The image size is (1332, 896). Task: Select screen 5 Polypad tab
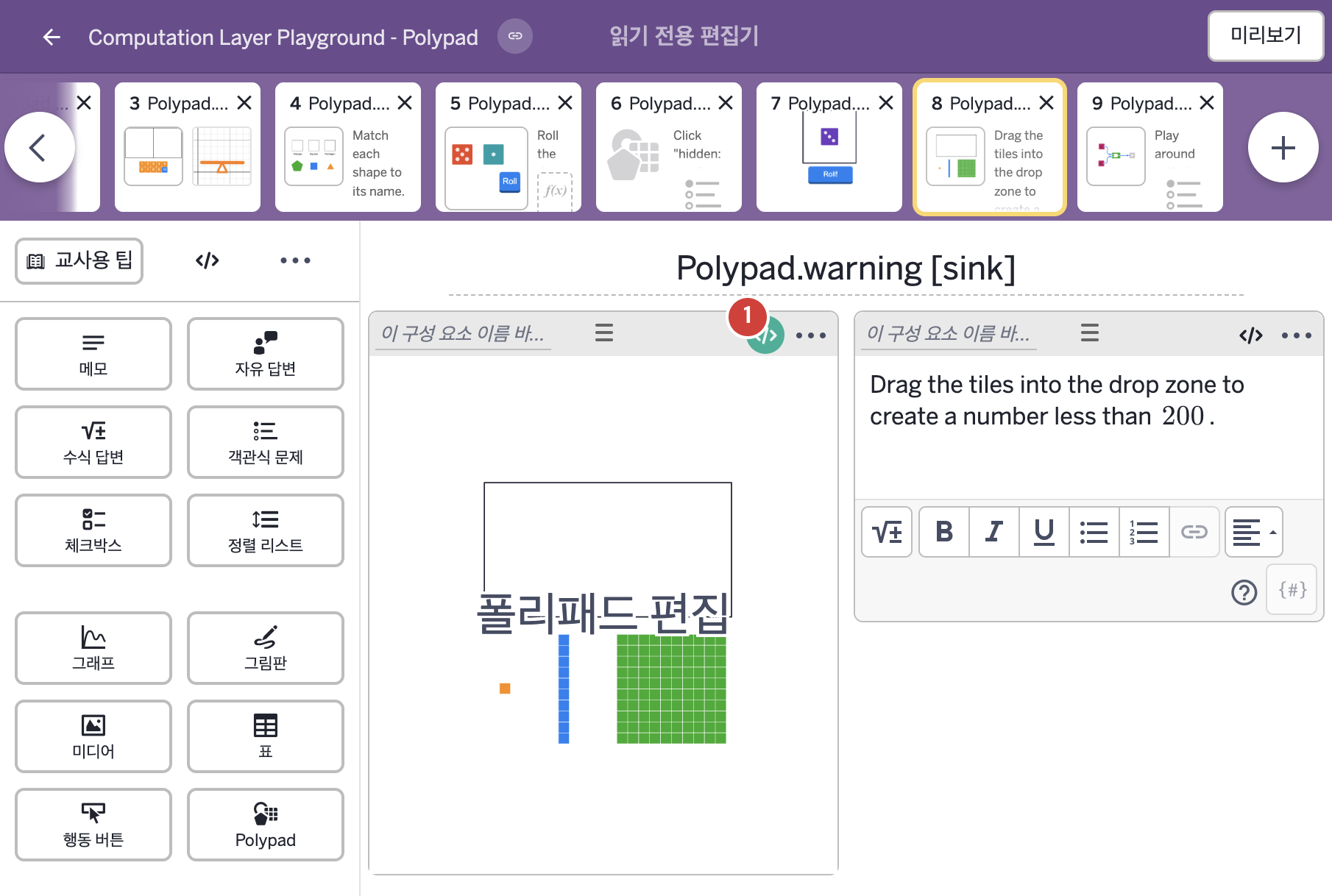(509, 147)
